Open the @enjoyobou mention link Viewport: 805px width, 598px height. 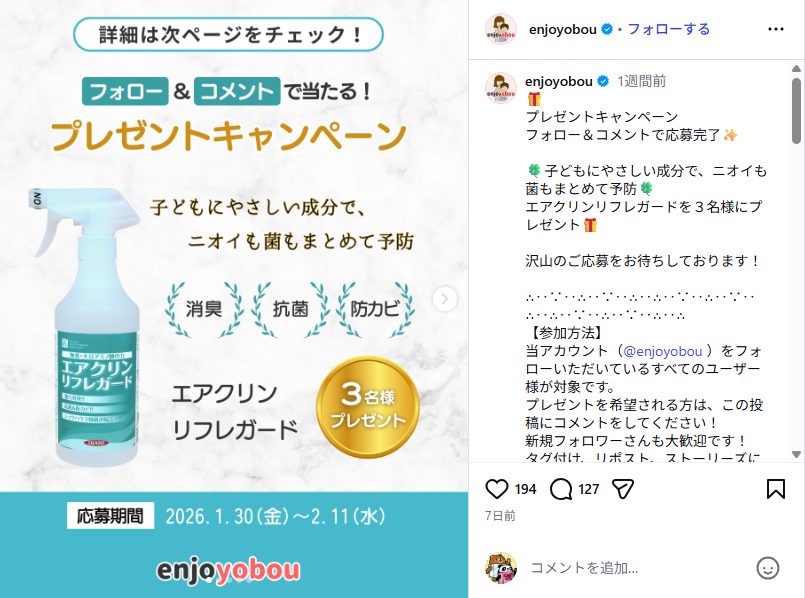point(662,351)
